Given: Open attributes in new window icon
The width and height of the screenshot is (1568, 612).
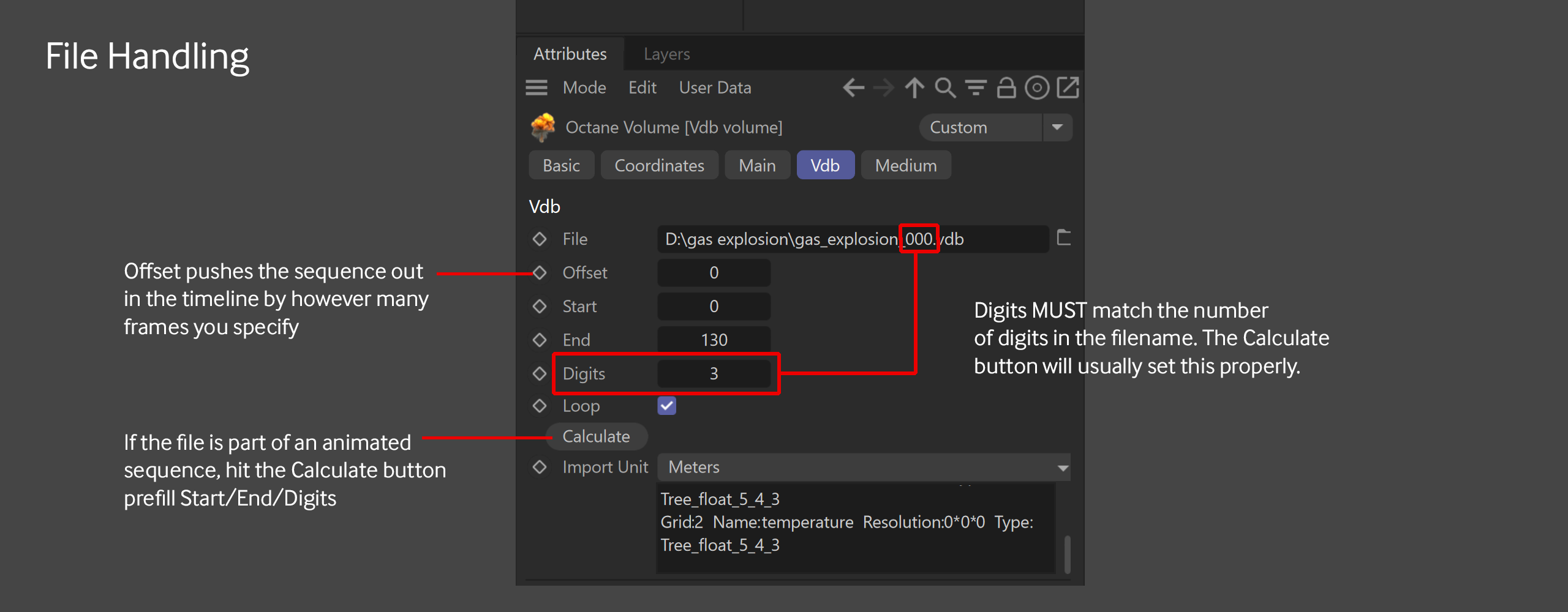Looking at the screenshot, I should point(1068,88).
